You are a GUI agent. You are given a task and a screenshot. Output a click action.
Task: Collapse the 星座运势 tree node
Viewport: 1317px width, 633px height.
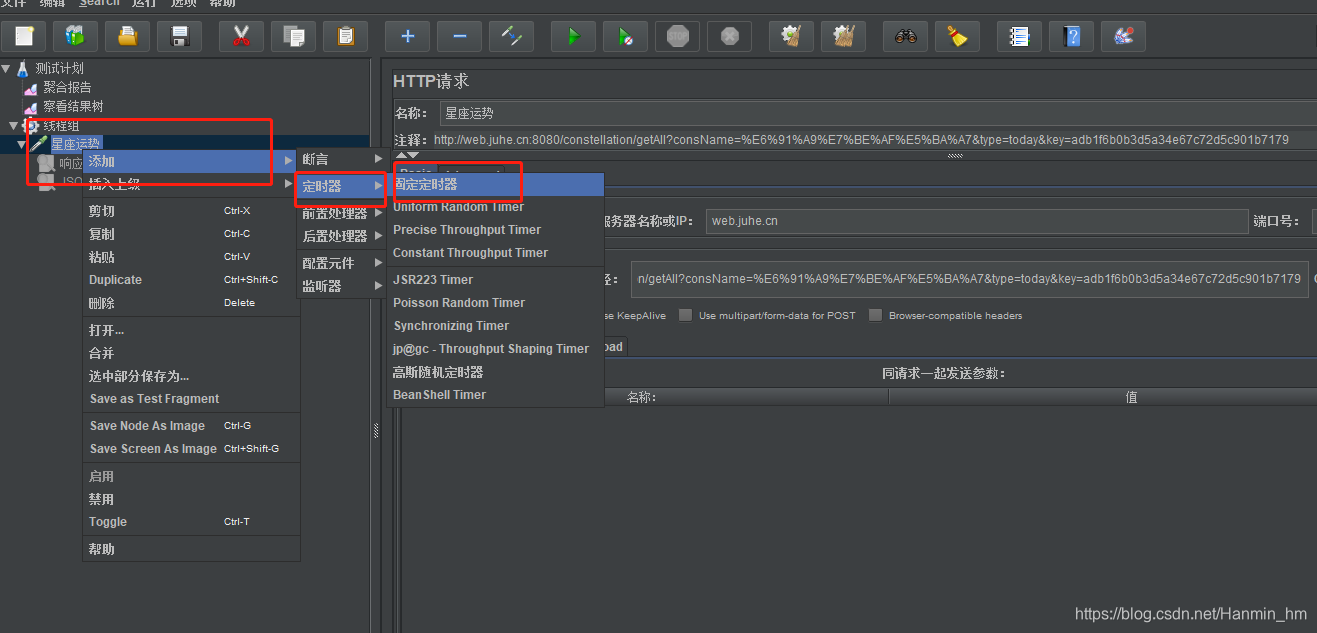pyautogui.click(x=21, y=145)
